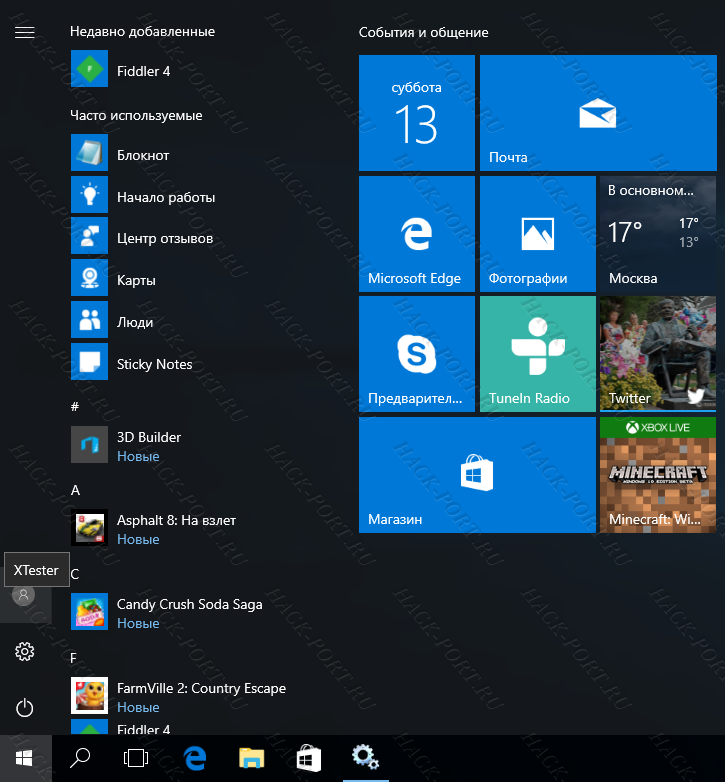The width and height of the screenshot is (725, 782).
Task: Open the Minecraft Xbox Live tile
Action: pos(658,475)
